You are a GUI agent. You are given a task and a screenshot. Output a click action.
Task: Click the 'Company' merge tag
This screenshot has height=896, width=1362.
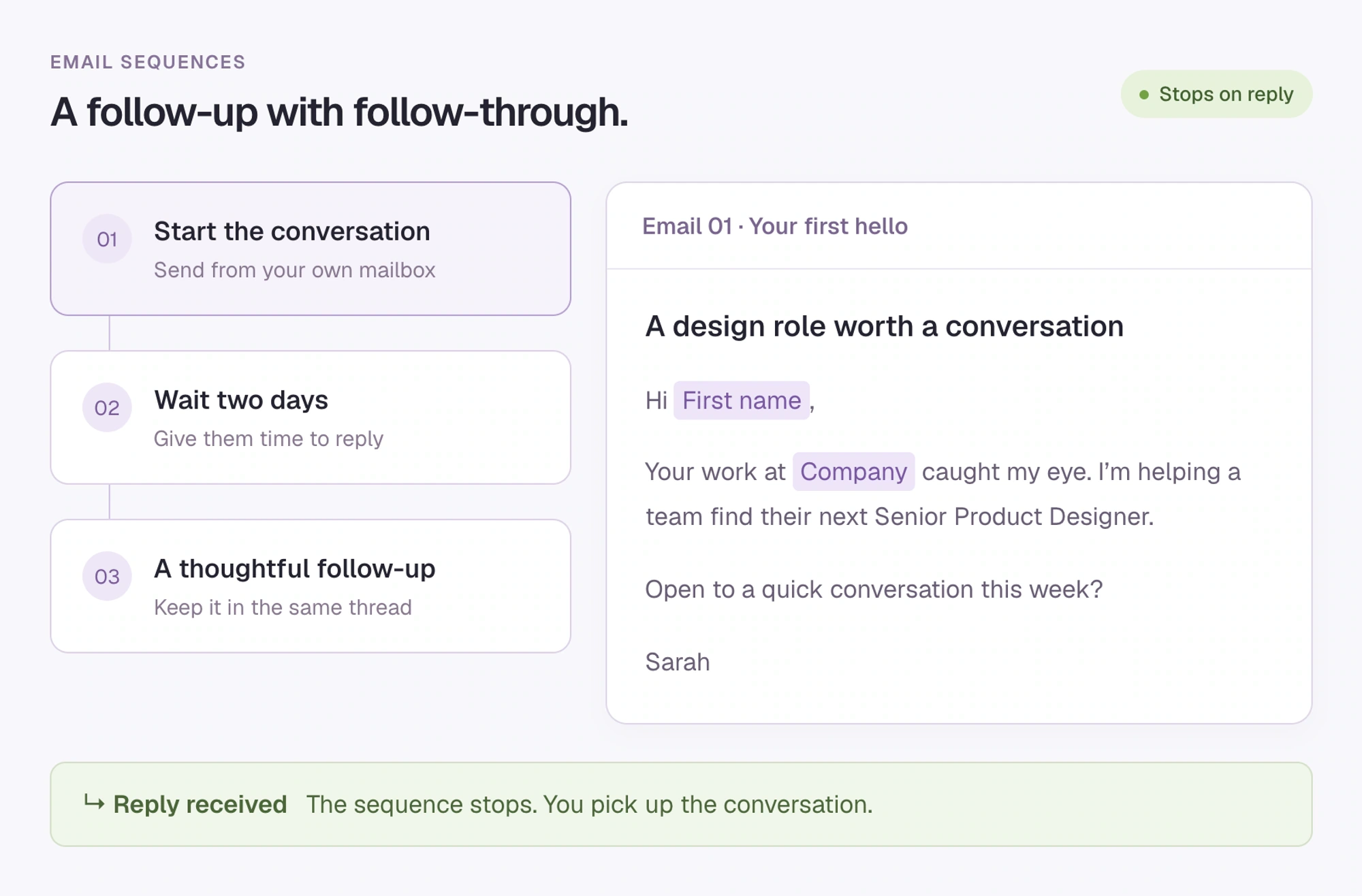pos(853,472)
